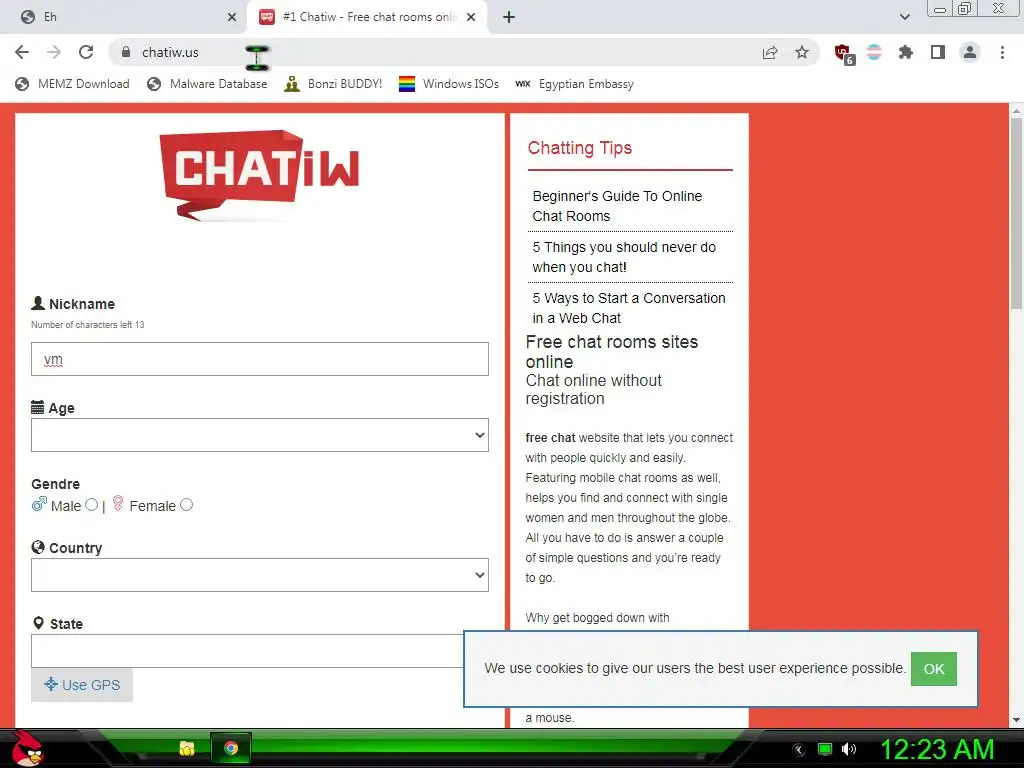Open the Malware Database bookmark

click(207, 84)
